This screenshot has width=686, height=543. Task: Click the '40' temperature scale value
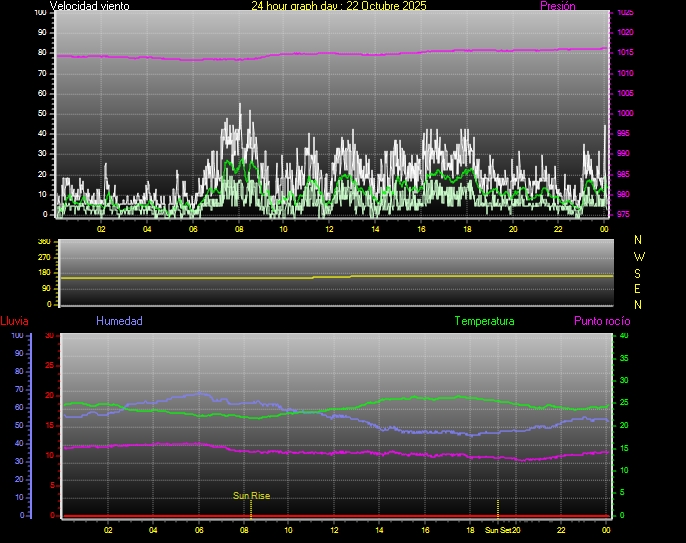click(x=624, y=336)
